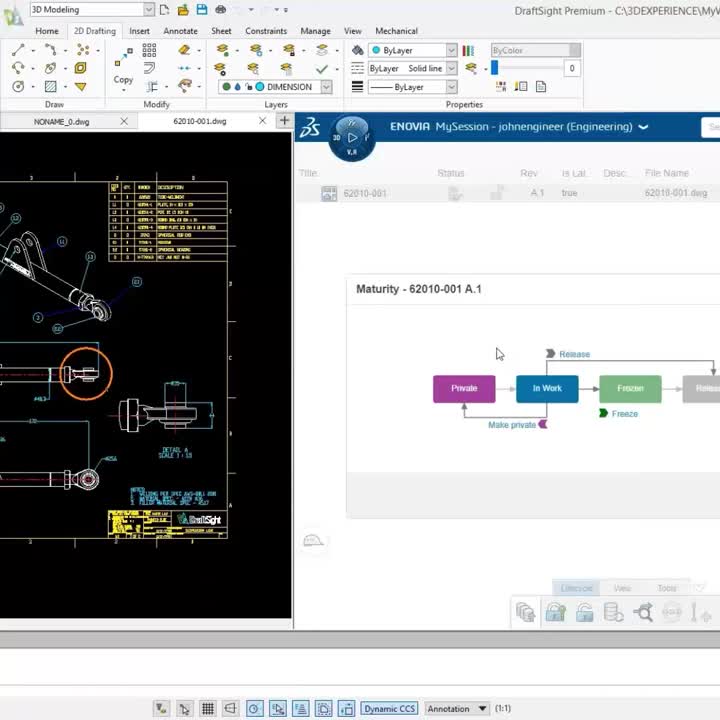Toggle Entity Tracking in status bar
Image resolution: width=720 pixels, height=720 pixels.
point(301,709)
